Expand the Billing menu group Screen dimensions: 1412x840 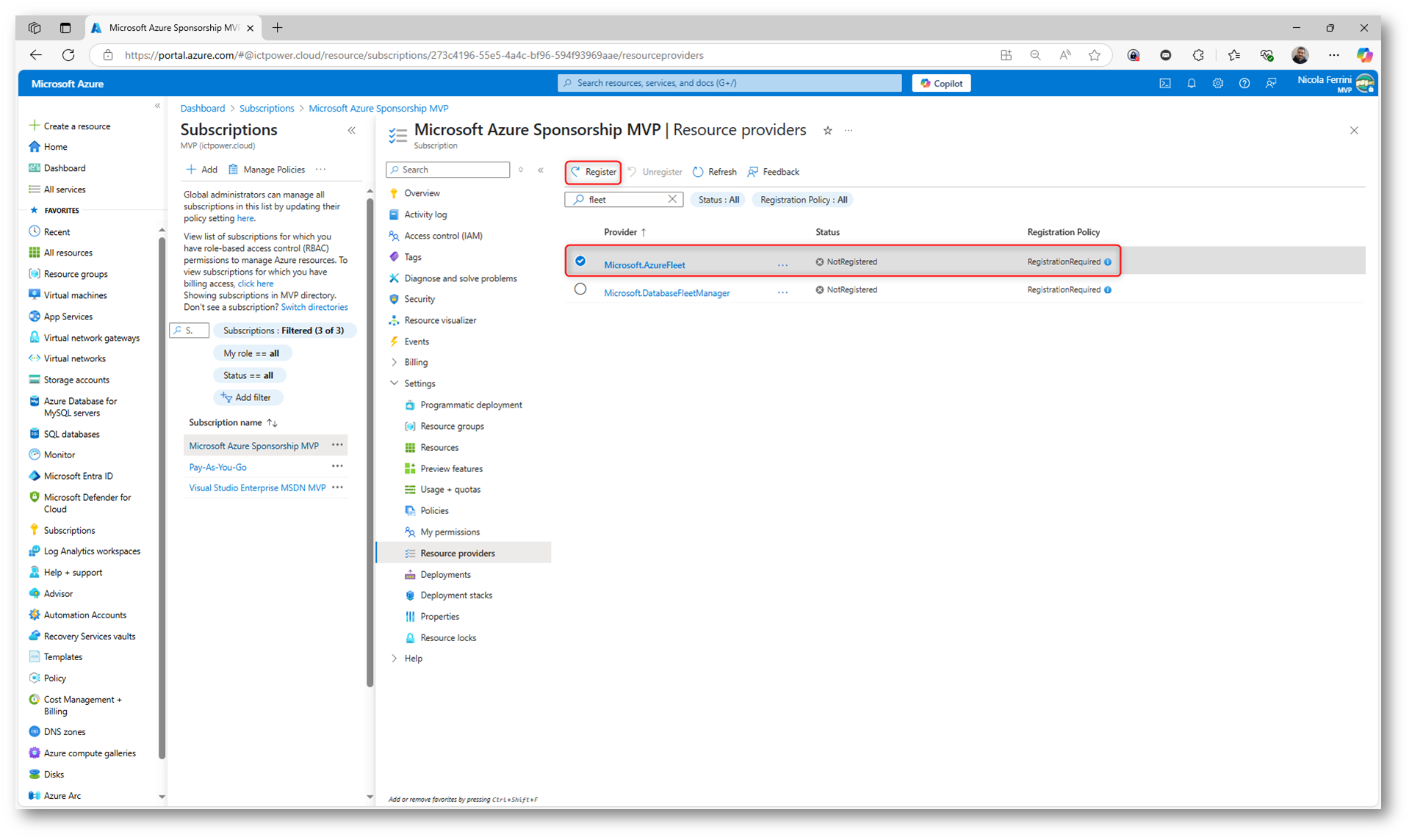395,363
